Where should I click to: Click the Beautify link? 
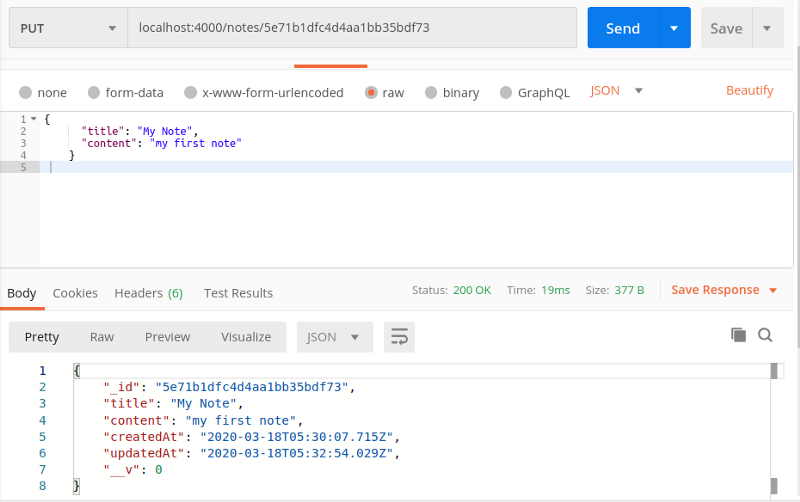pos(749,91)
